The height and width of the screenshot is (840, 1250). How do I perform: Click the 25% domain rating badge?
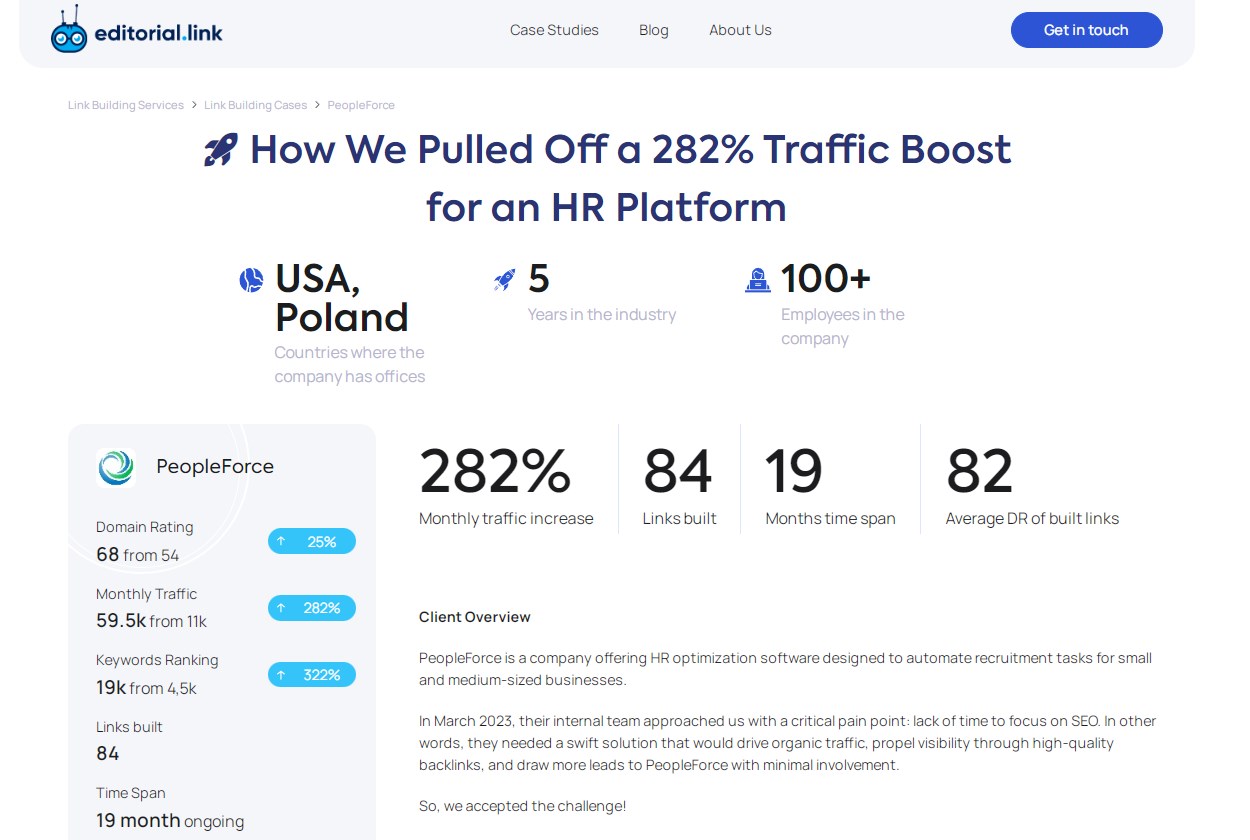312,542
